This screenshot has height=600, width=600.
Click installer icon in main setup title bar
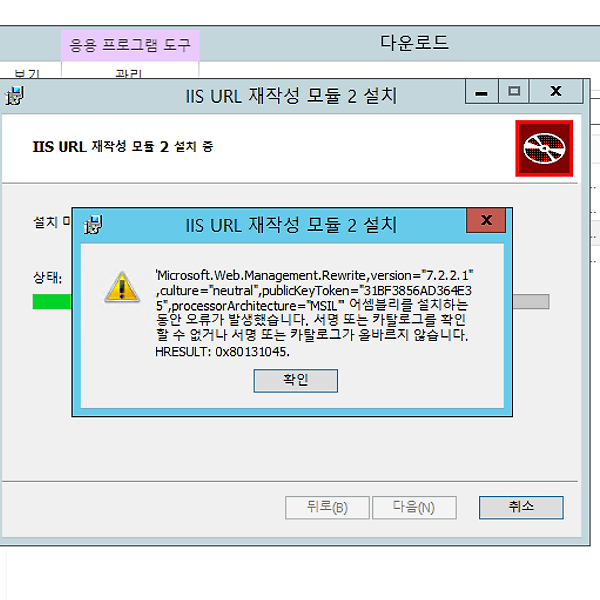click(x=15, y=95)
